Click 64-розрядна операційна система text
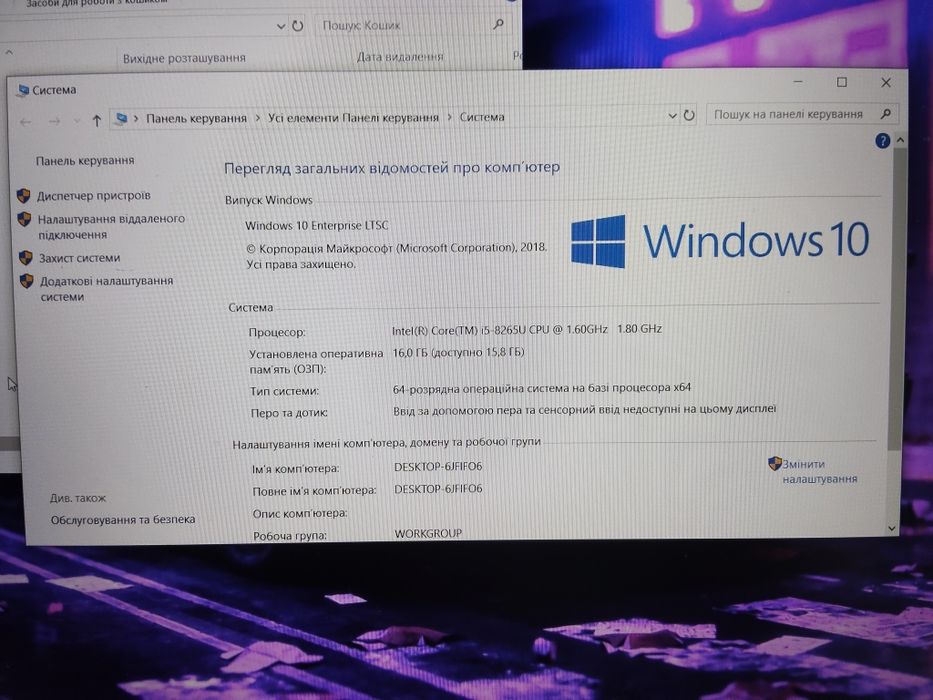Screen dimensions: 933x700 pyautogui.click(x=541, y=388)
